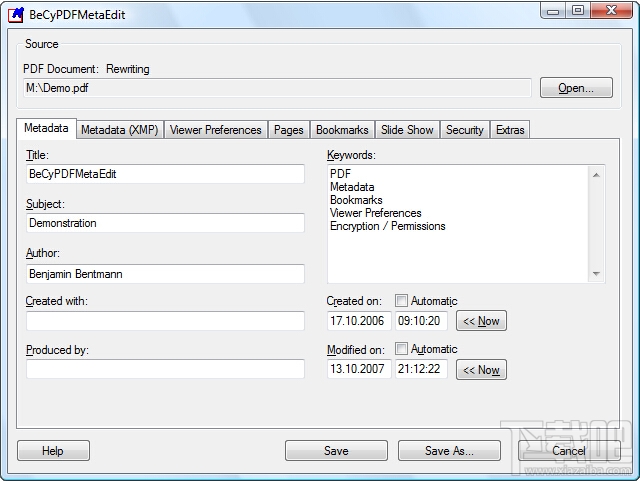Click the Keywords scrollbar up arrow
640x481 pixels.
coord(596,175)
